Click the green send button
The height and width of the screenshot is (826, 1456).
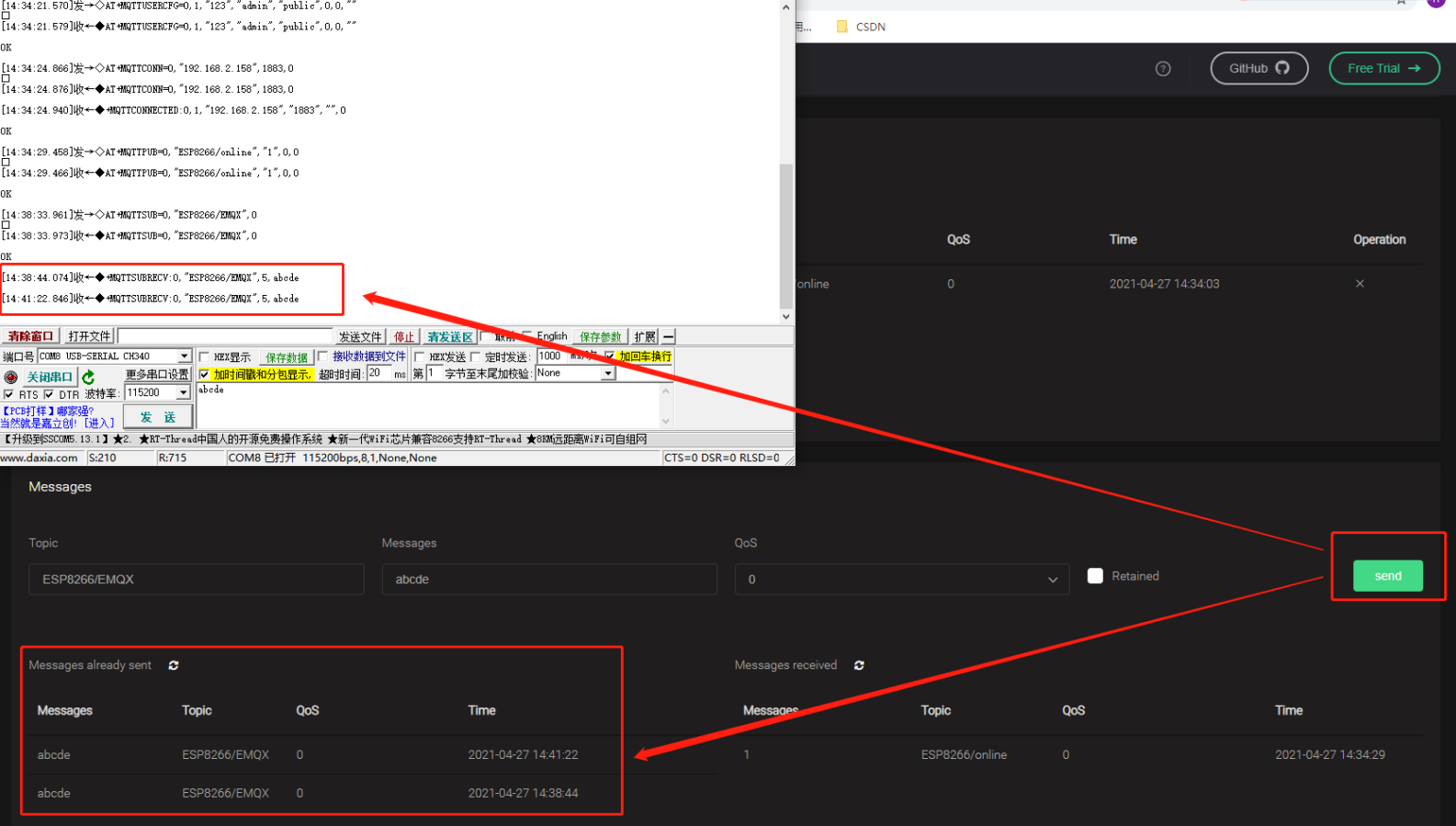point(1388,576)
